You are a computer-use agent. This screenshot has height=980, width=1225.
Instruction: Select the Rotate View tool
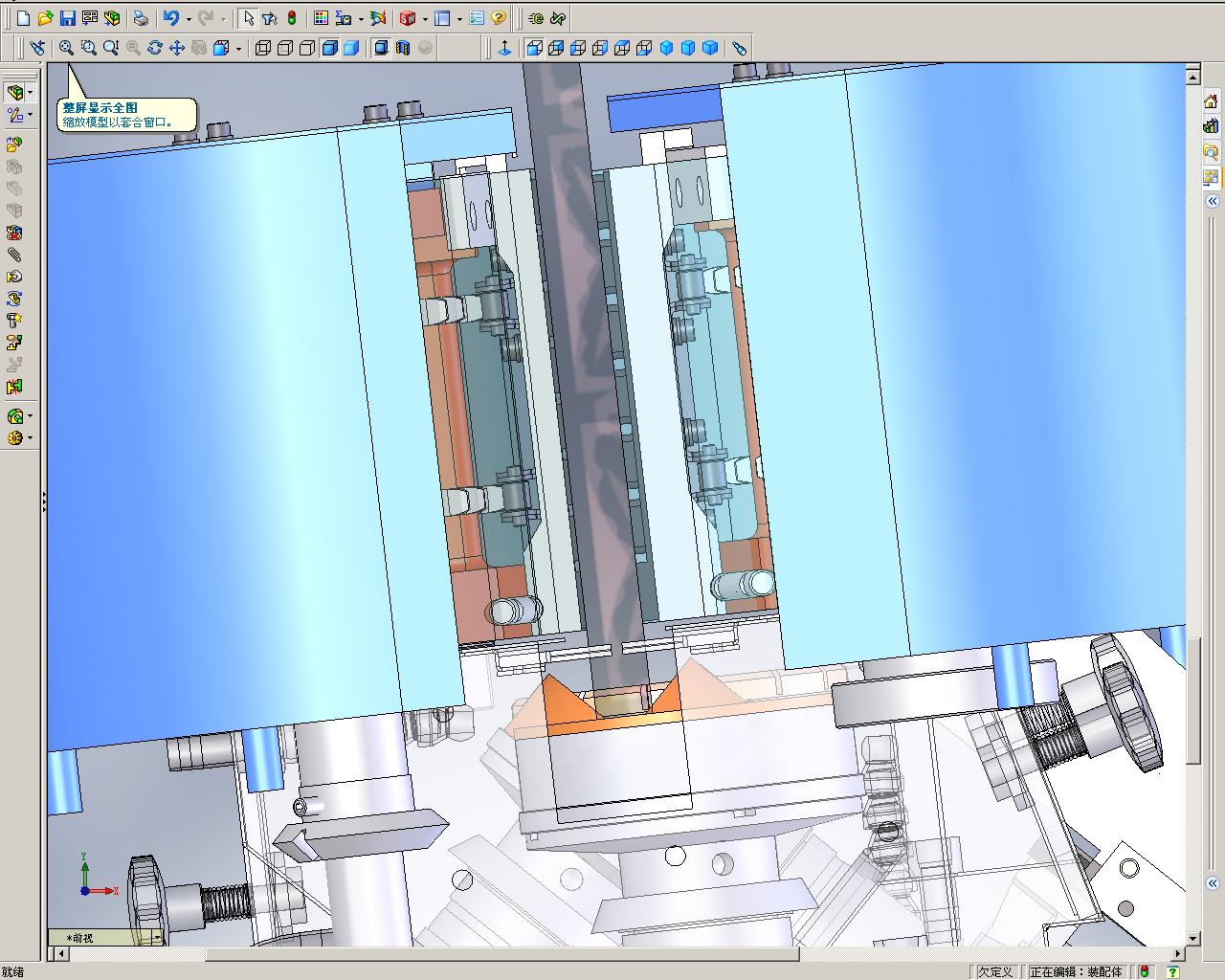tap(155, 48)
